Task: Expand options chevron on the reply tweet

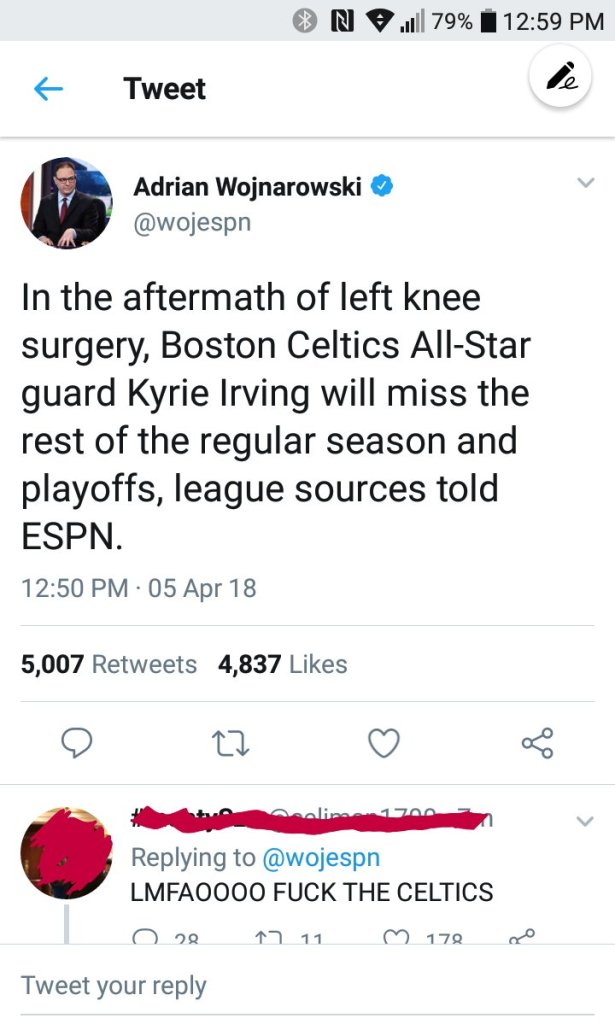Action: click(x=586, y=821)
